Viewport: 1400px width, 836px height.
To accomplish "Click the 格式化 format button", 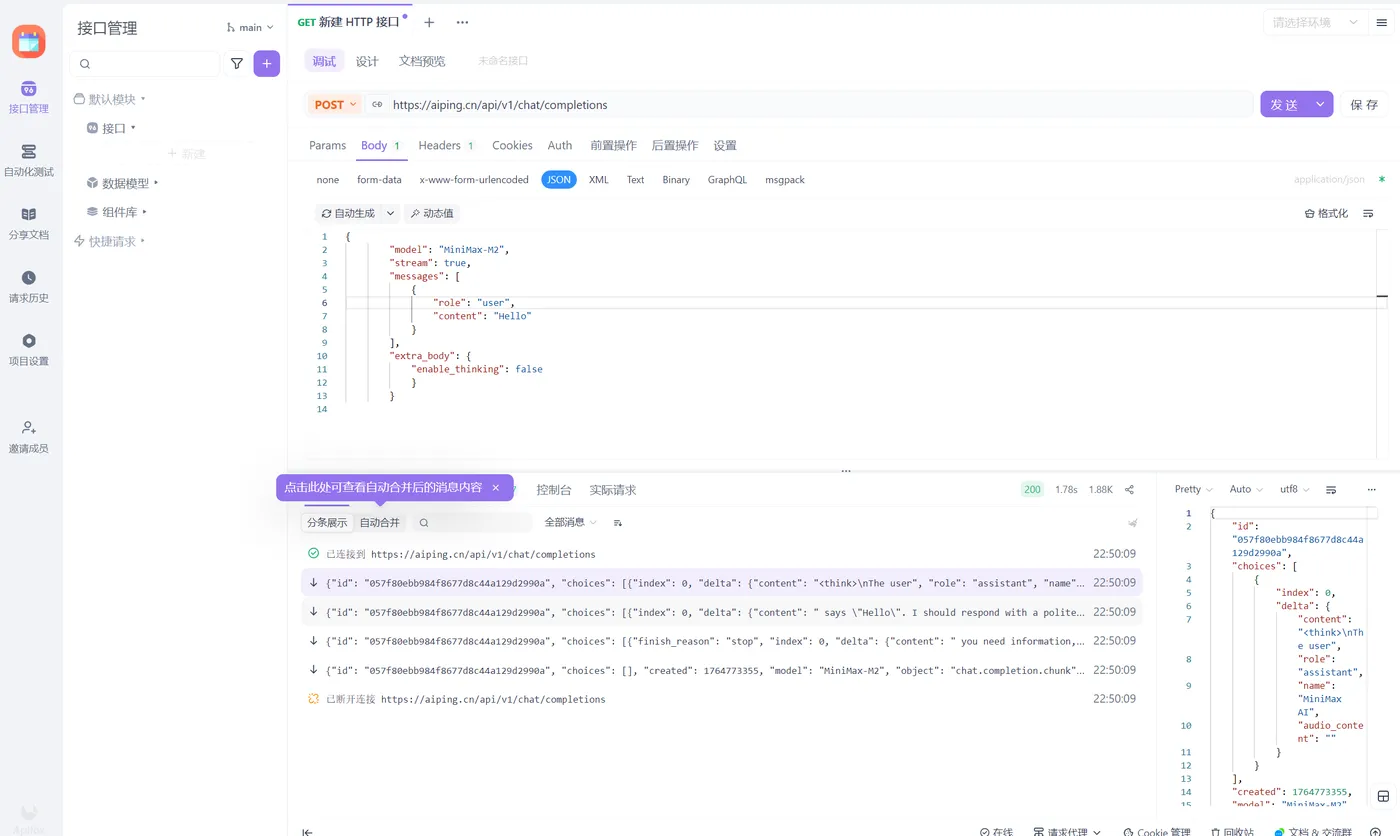I will [x=1326, y=213].
